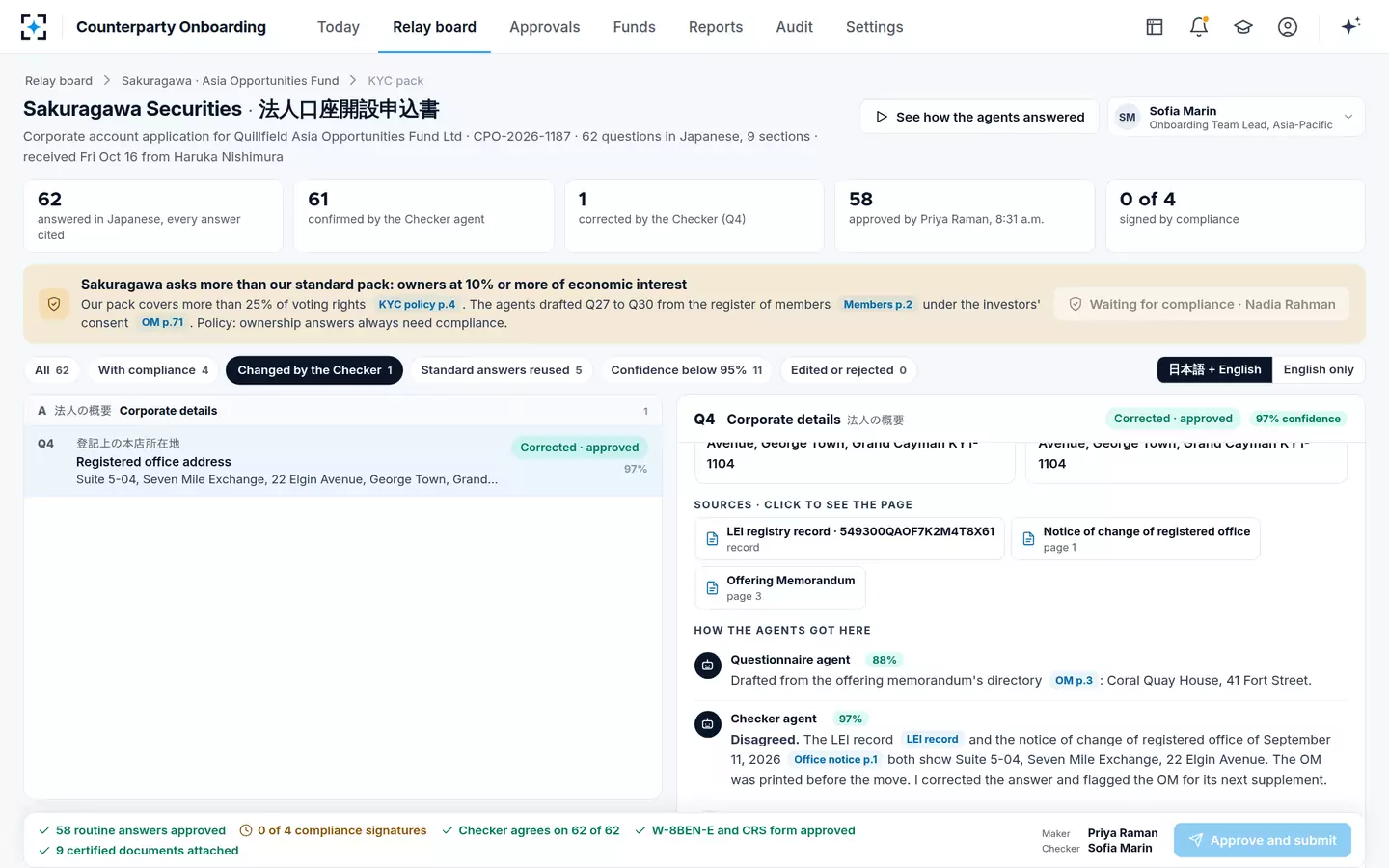The image size is (1389, 868).
Task: Expand the Sofia Marin user dropdown
Action: tap(1237, 118)
